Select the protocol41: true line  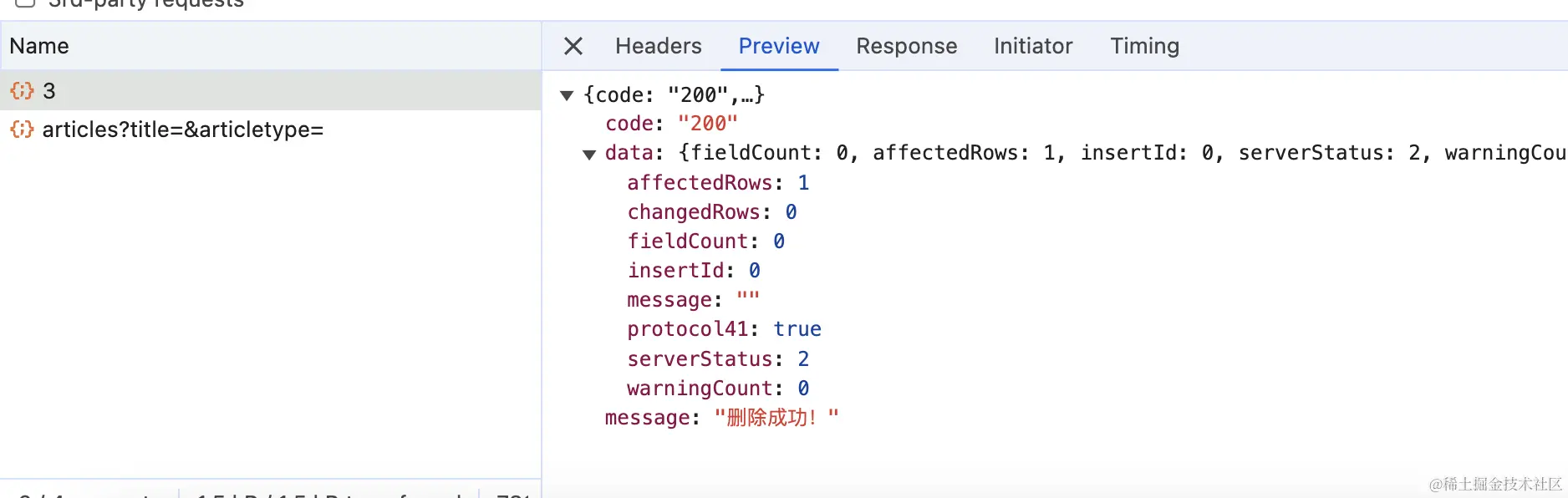(x=725, y=329)
